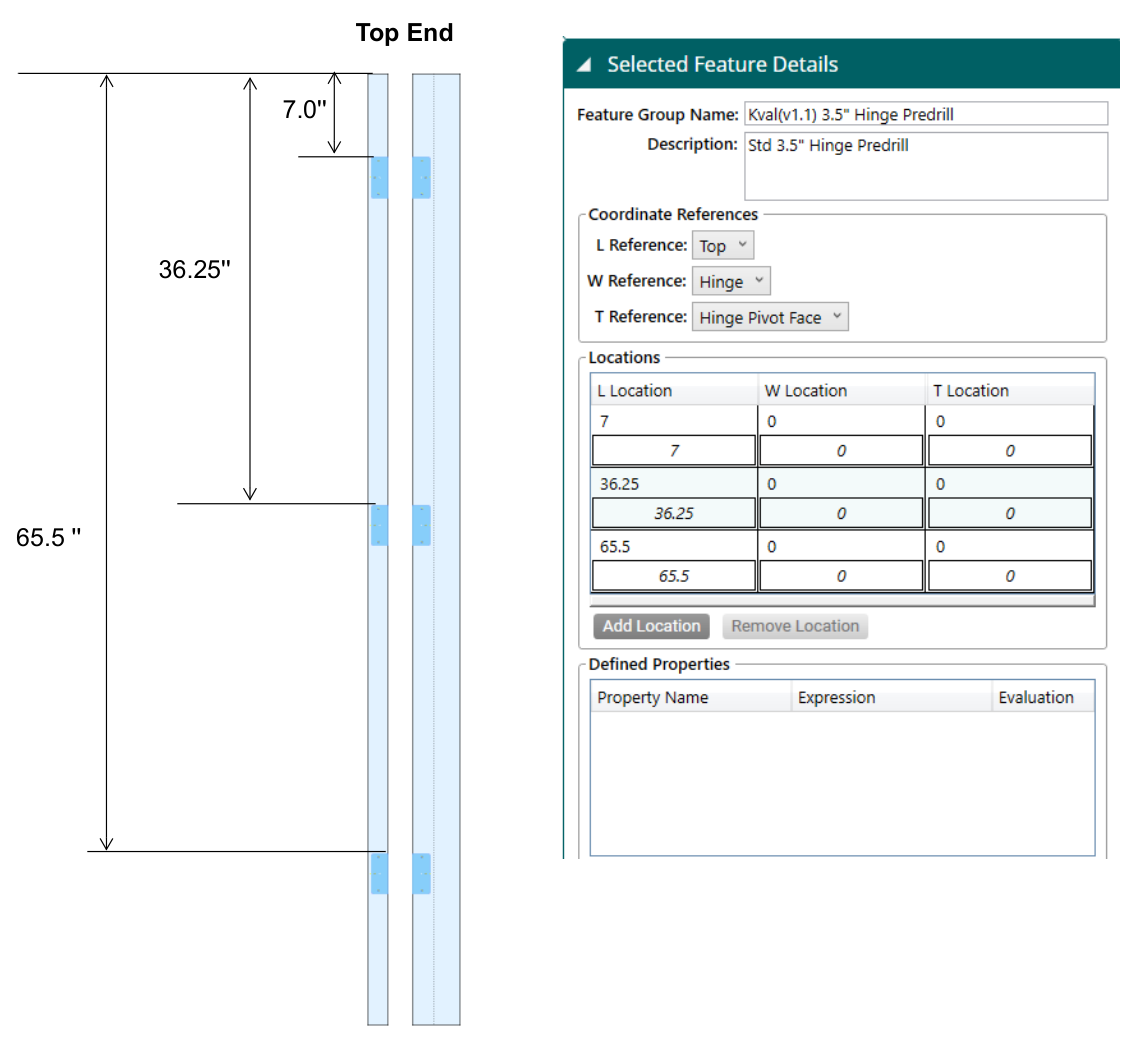Click the "Defined Properties" group title
Image resolution: width=1136 pixels, height=1050 pixels.
point(659,664)
